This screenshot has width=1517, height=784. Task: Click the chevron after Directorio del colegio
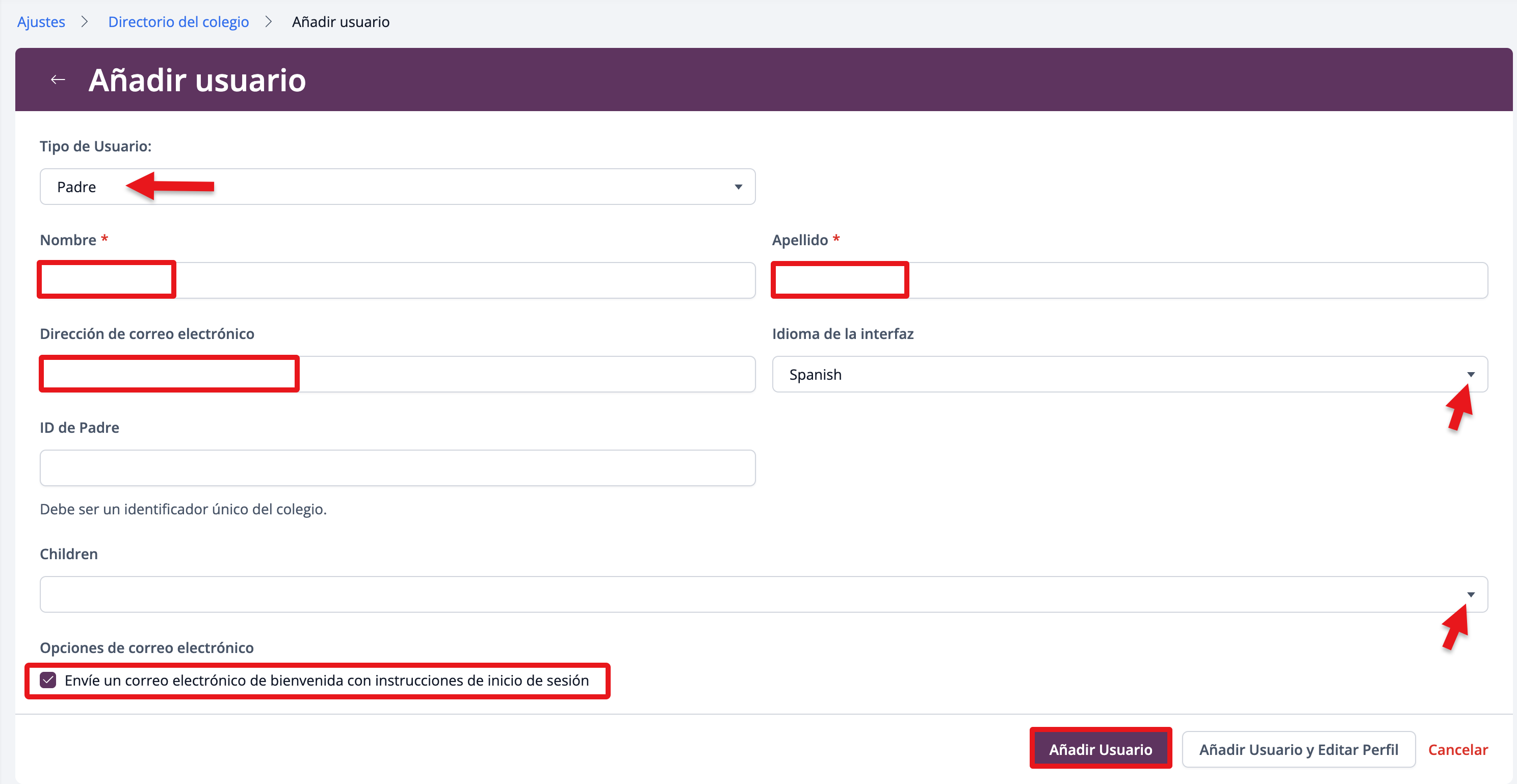[269, 22]
